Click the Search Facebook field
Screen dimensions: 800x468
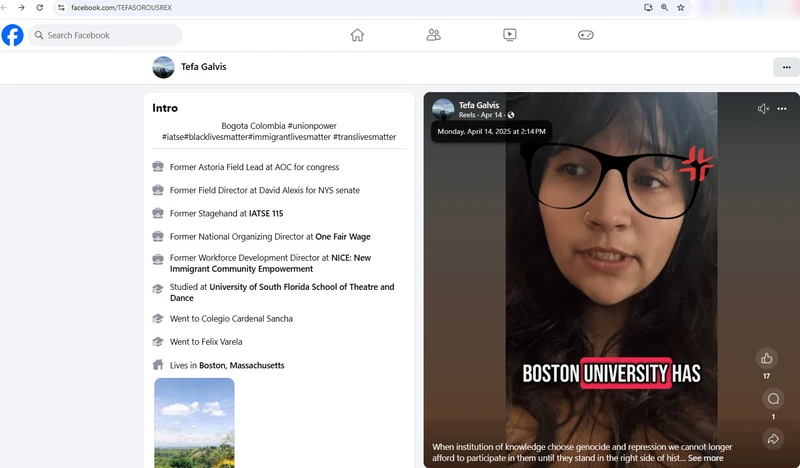105,35
